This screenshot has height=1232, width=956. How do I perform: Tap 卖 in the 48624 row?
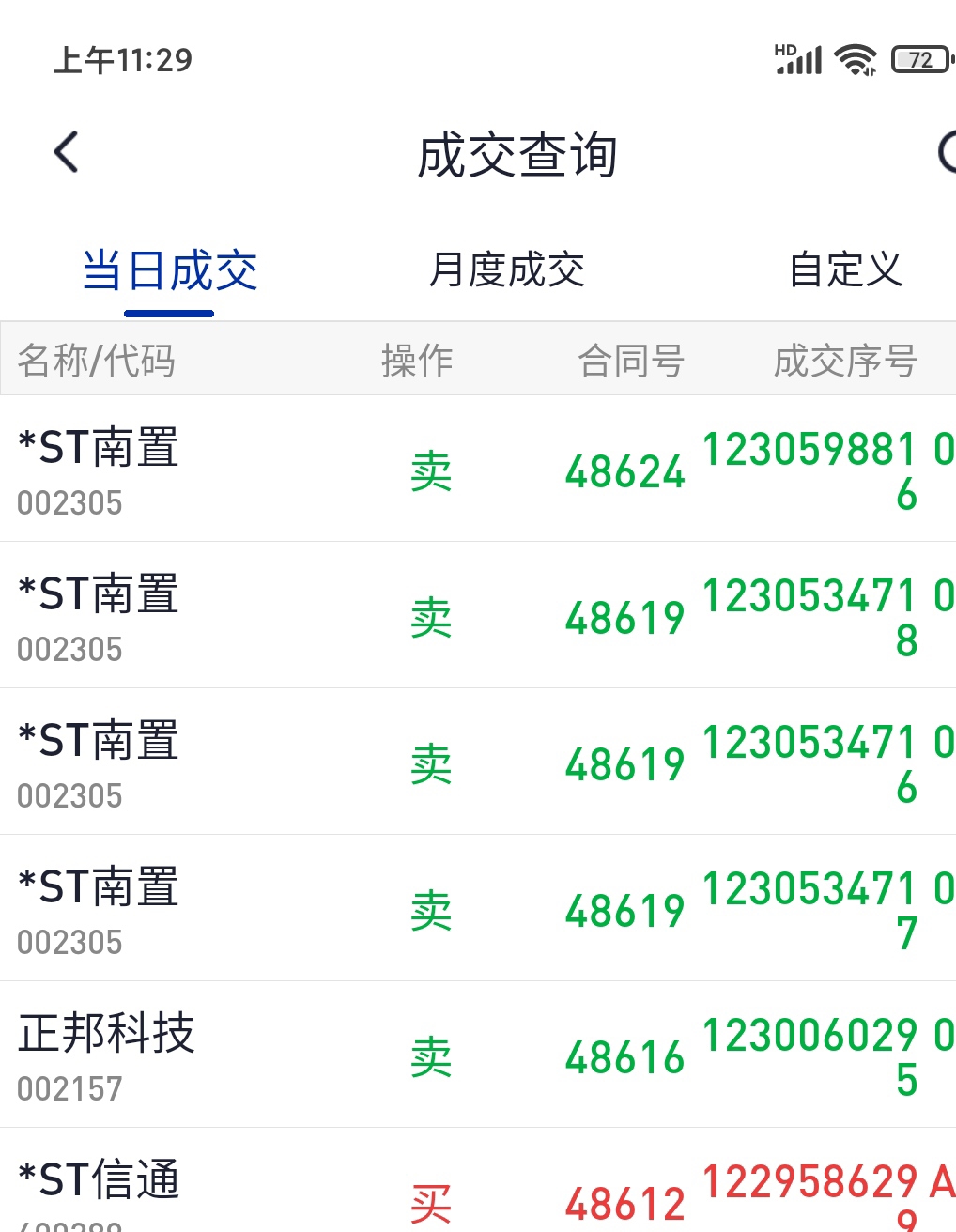point(431,471)
